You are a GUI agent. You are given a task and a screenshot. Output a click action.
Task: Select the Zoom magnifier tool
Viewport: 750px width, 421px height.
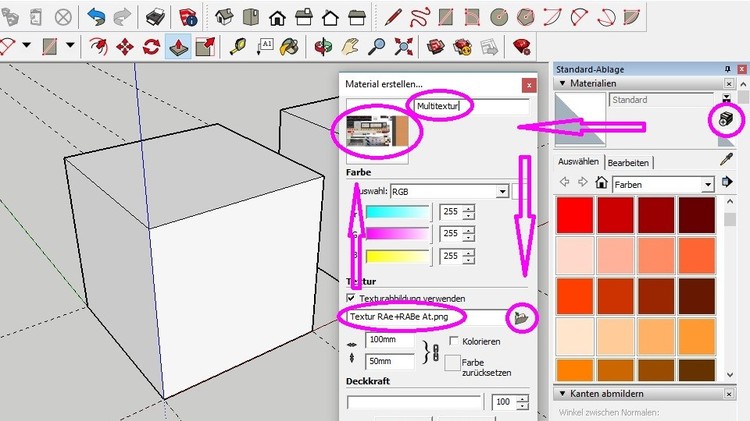point(376,46)
